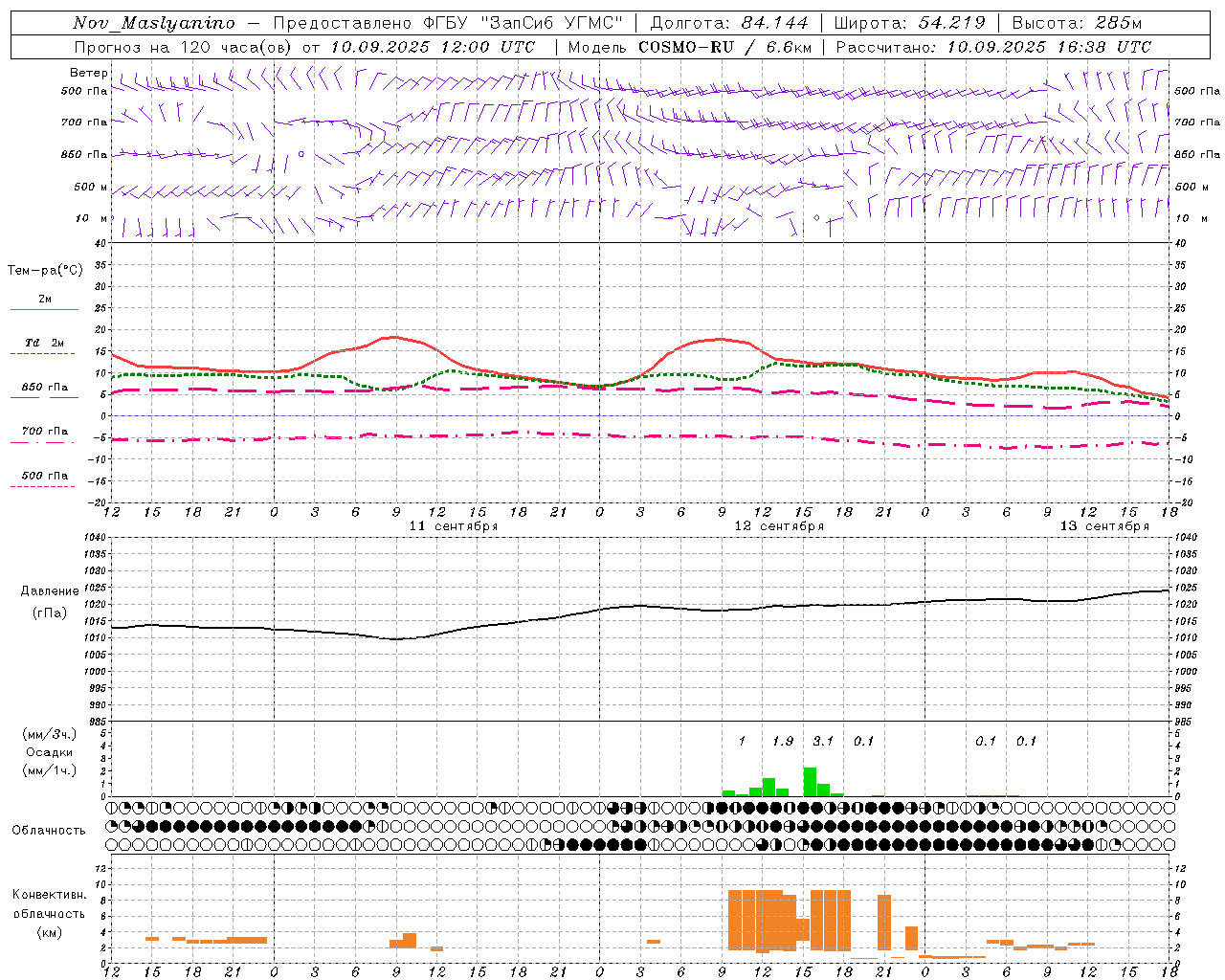Select the "Долгота: 84.144" header value
The image size is (1225, 980).
tap(729, 23)
